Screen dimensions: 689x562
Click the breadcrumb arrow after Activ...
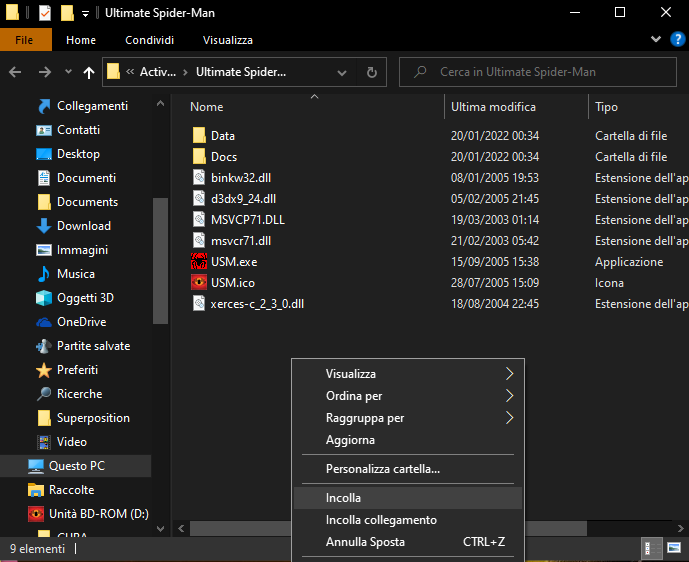[185, 72]
